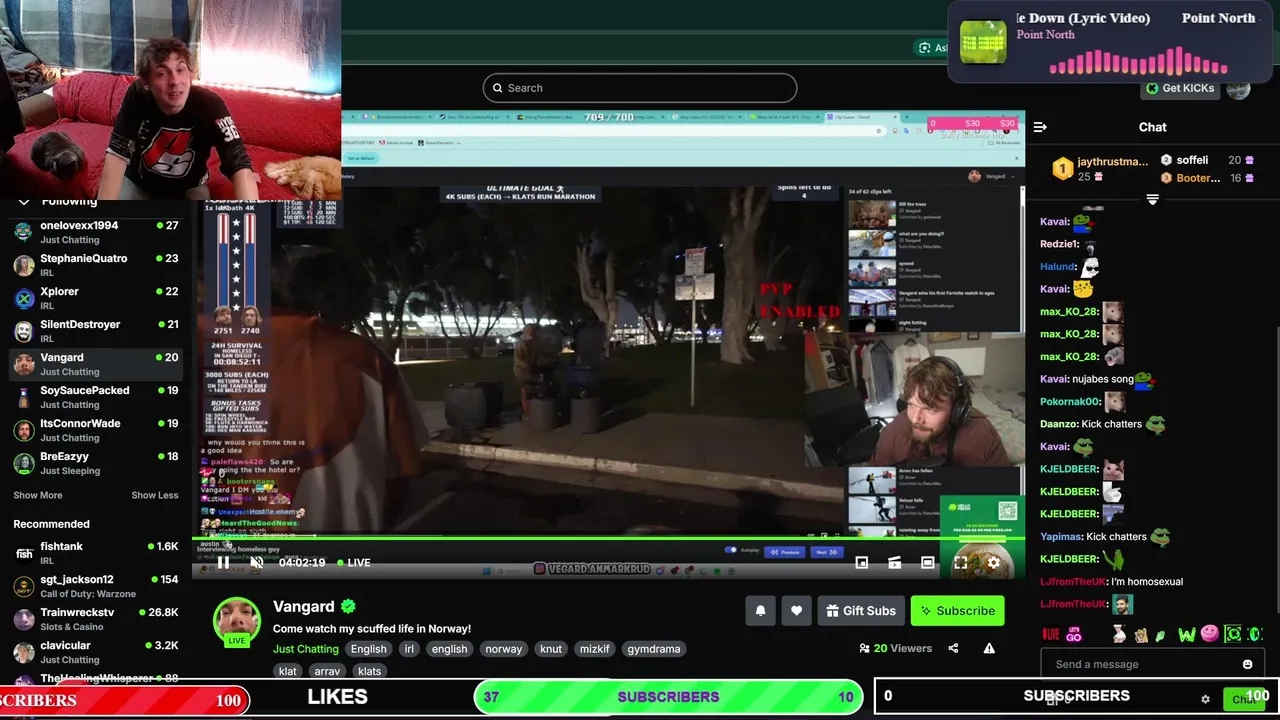The width and height of the screenshot is (1280, 720).
Task: Open the Trainwreckstv recommended channel
Action: (x=96, y=619)
